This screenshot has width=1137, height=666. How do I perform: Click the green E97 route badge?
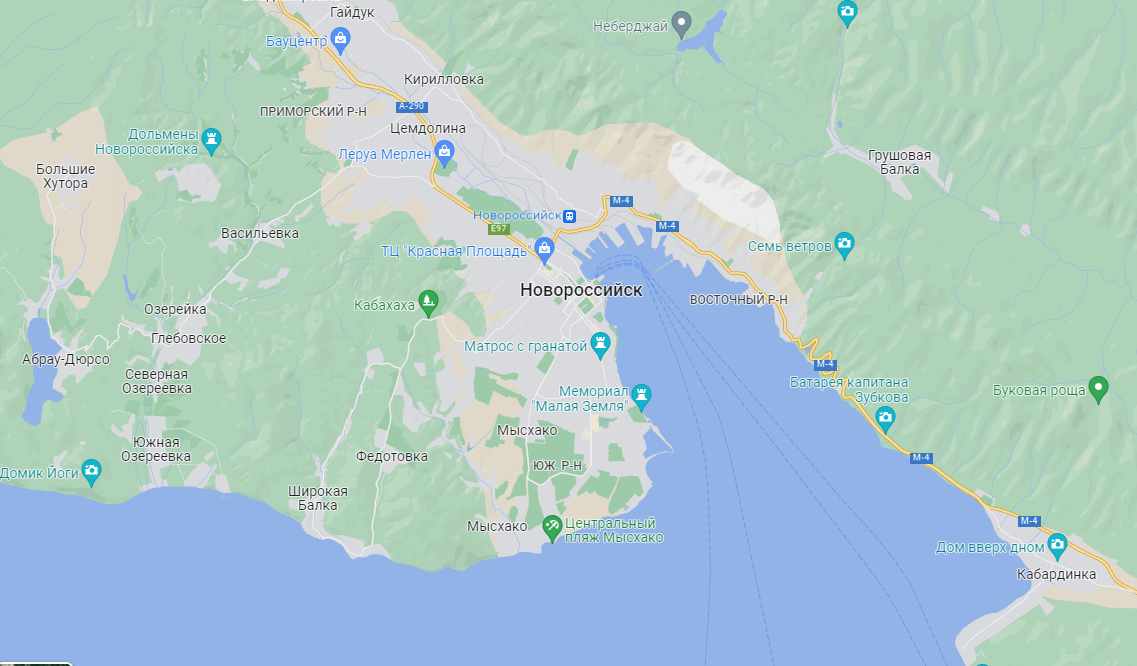[499, 229]
